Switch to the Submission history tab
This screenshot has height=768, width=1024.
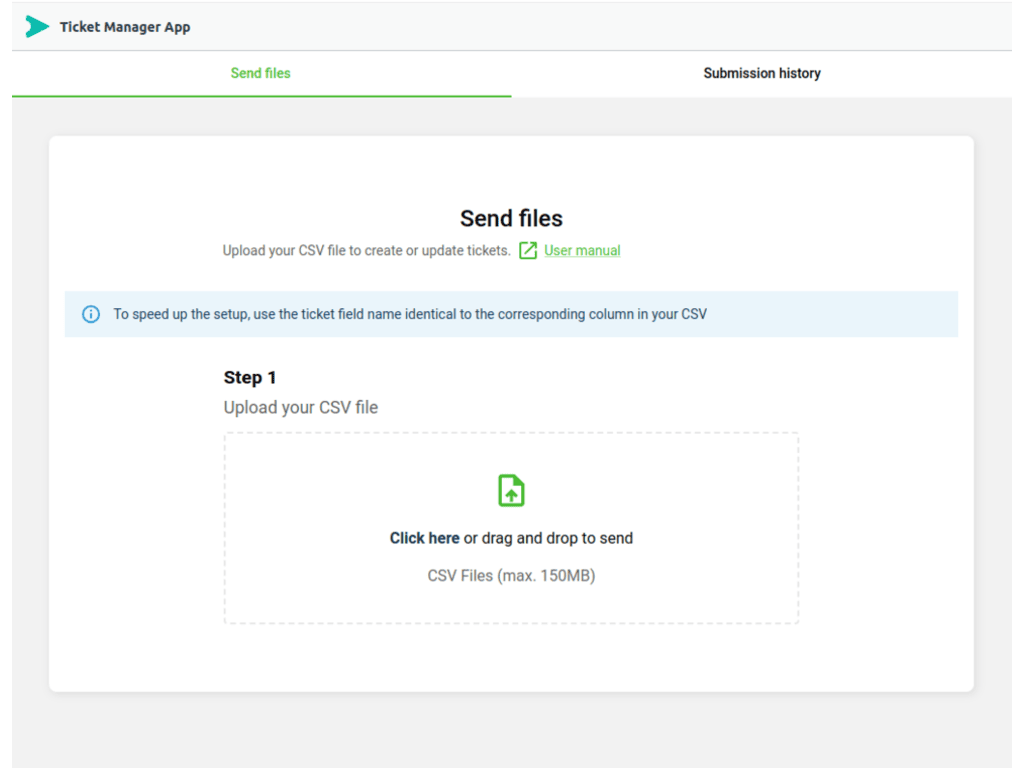(762, 73)
